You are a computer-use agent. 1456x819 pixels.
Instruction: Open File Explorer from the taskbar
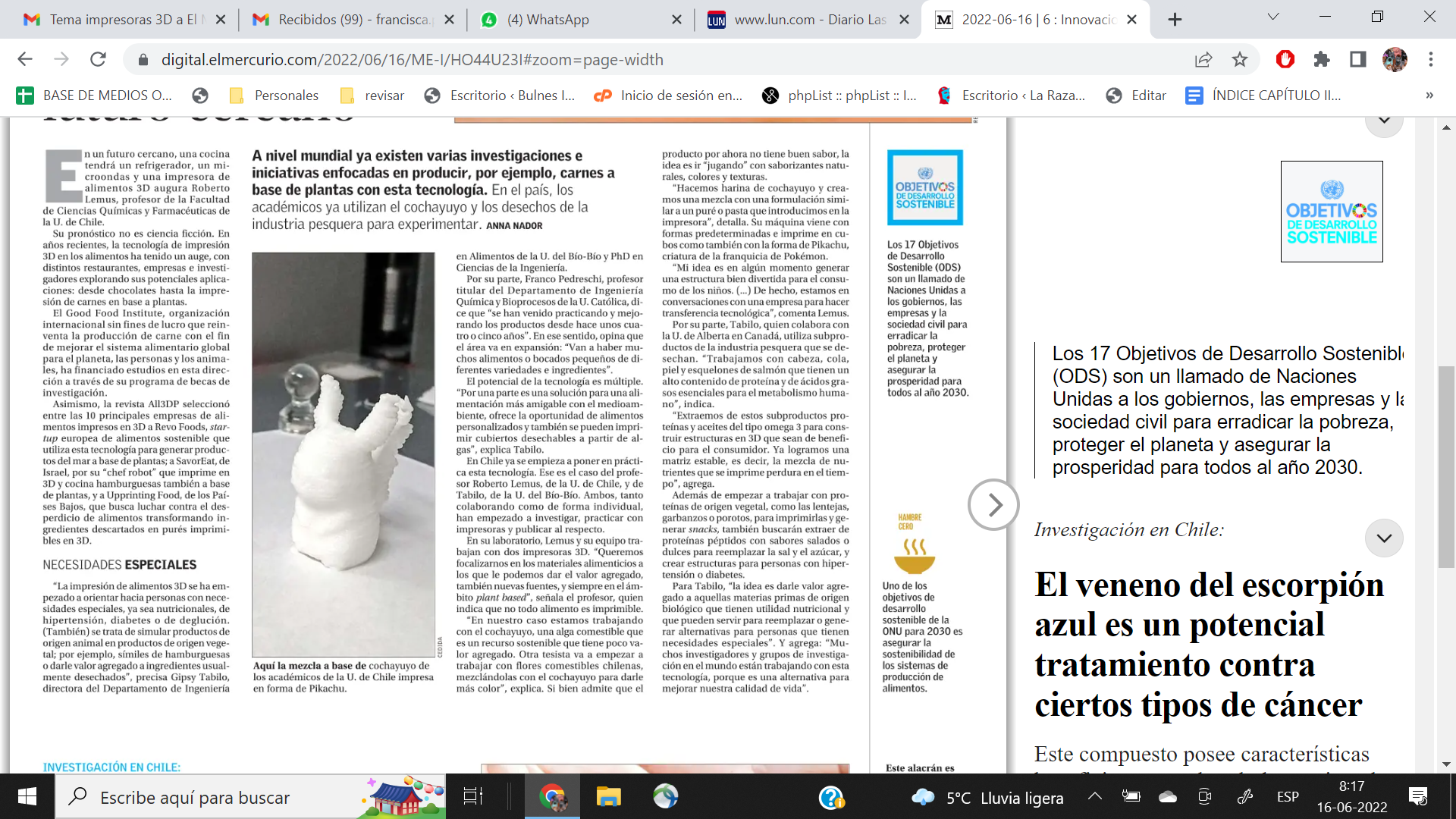(608, 797)
